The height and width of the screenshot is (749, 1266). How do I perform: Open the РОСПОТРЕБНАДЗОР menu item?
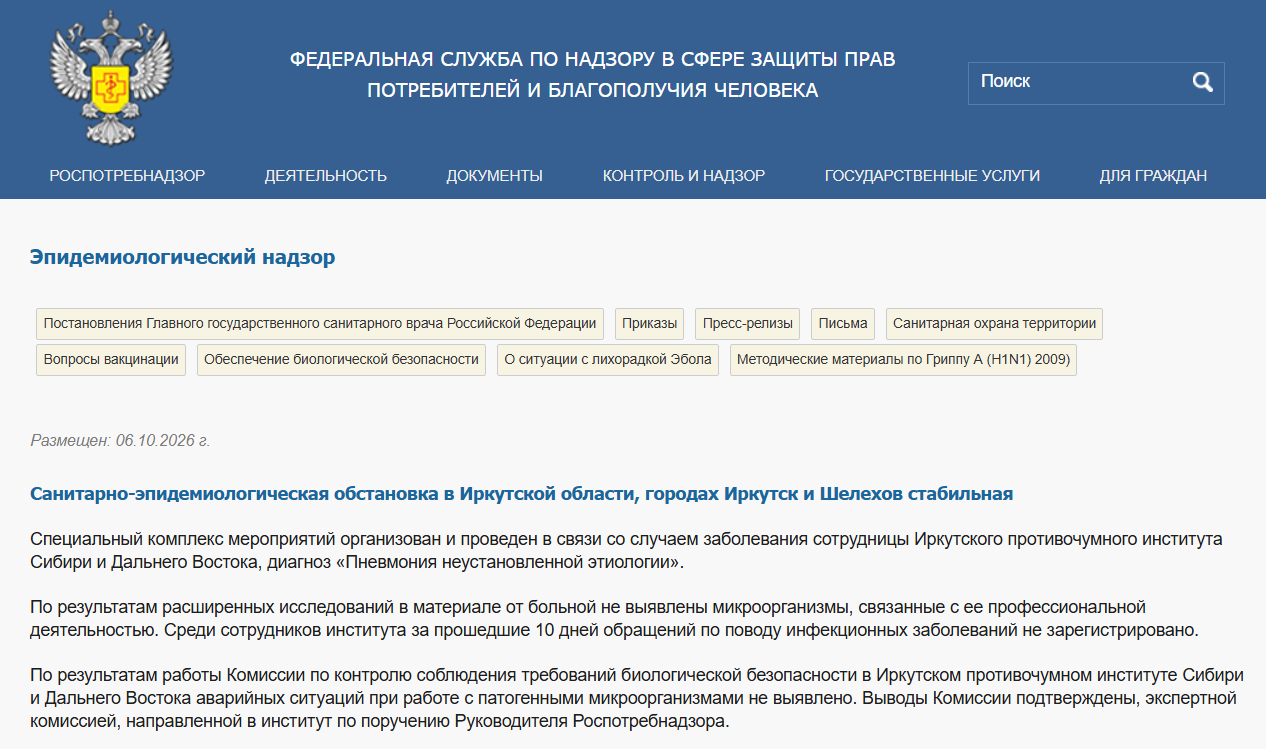click(127, 176)
